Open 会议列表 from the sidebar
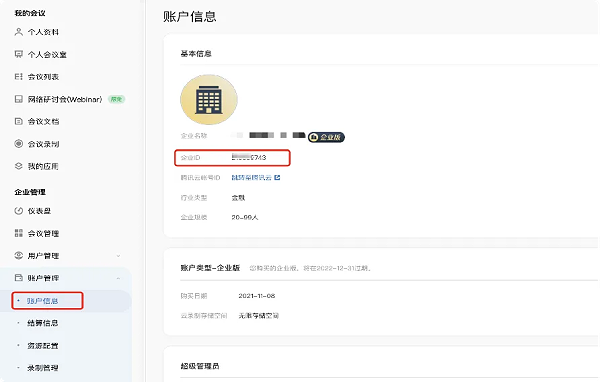The image size is (600, 382). point(43,77)
